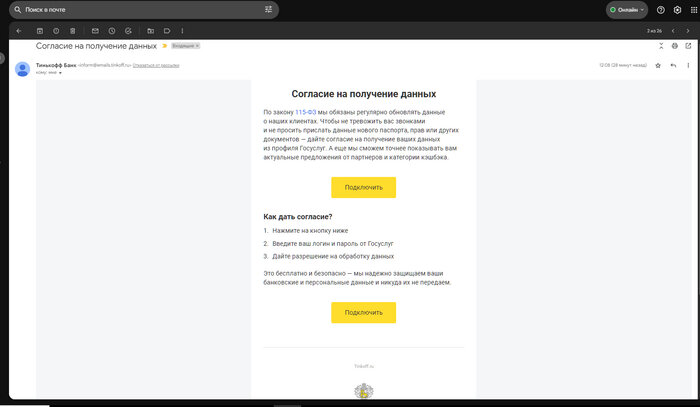Click the sender avatar

click(22, 69)
